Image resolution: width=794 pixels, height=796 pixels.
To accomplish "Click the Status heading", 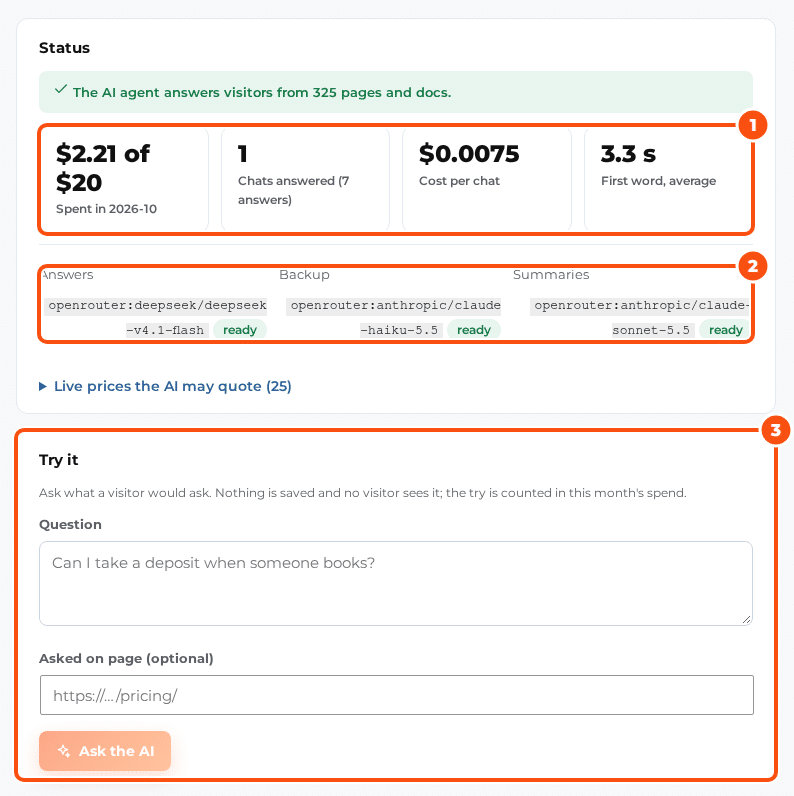I will pyautogui.click(x=64, y=48).
